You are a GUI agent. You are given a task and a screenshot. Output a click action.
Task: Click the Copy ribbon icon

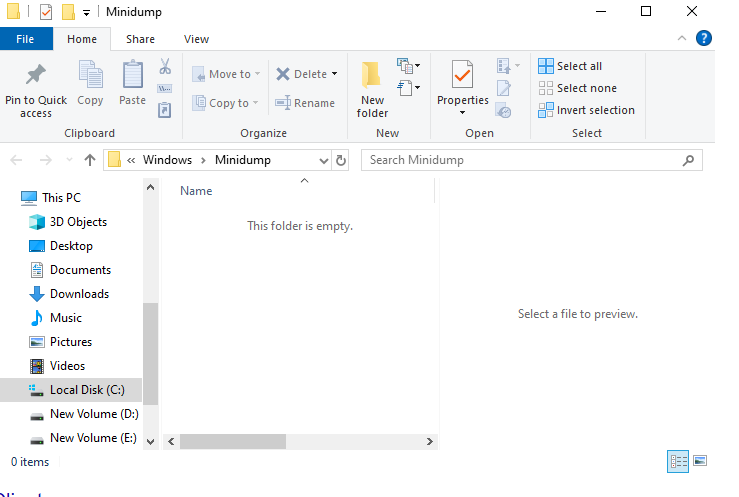tap(90, 74)
